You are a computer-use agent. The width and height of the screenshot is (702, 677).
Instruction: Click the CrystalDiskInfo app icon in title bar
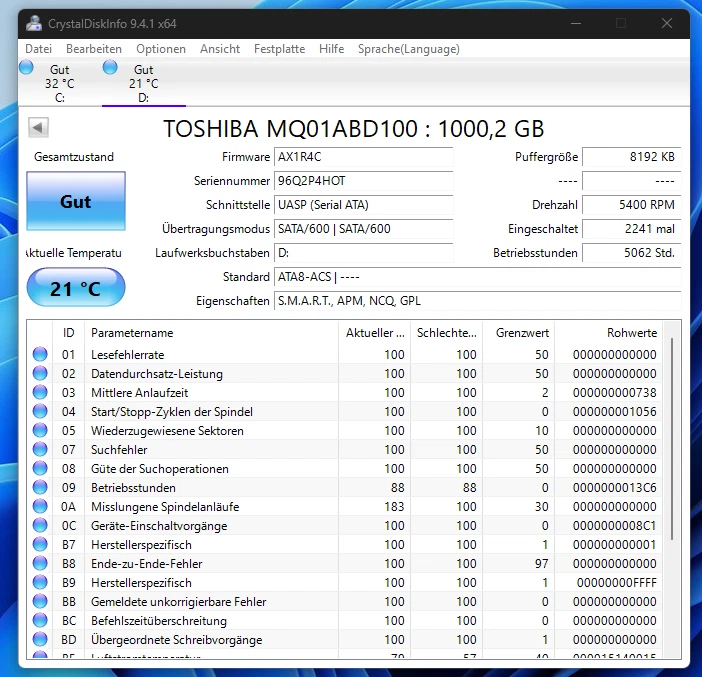click(x=34, y=23)
